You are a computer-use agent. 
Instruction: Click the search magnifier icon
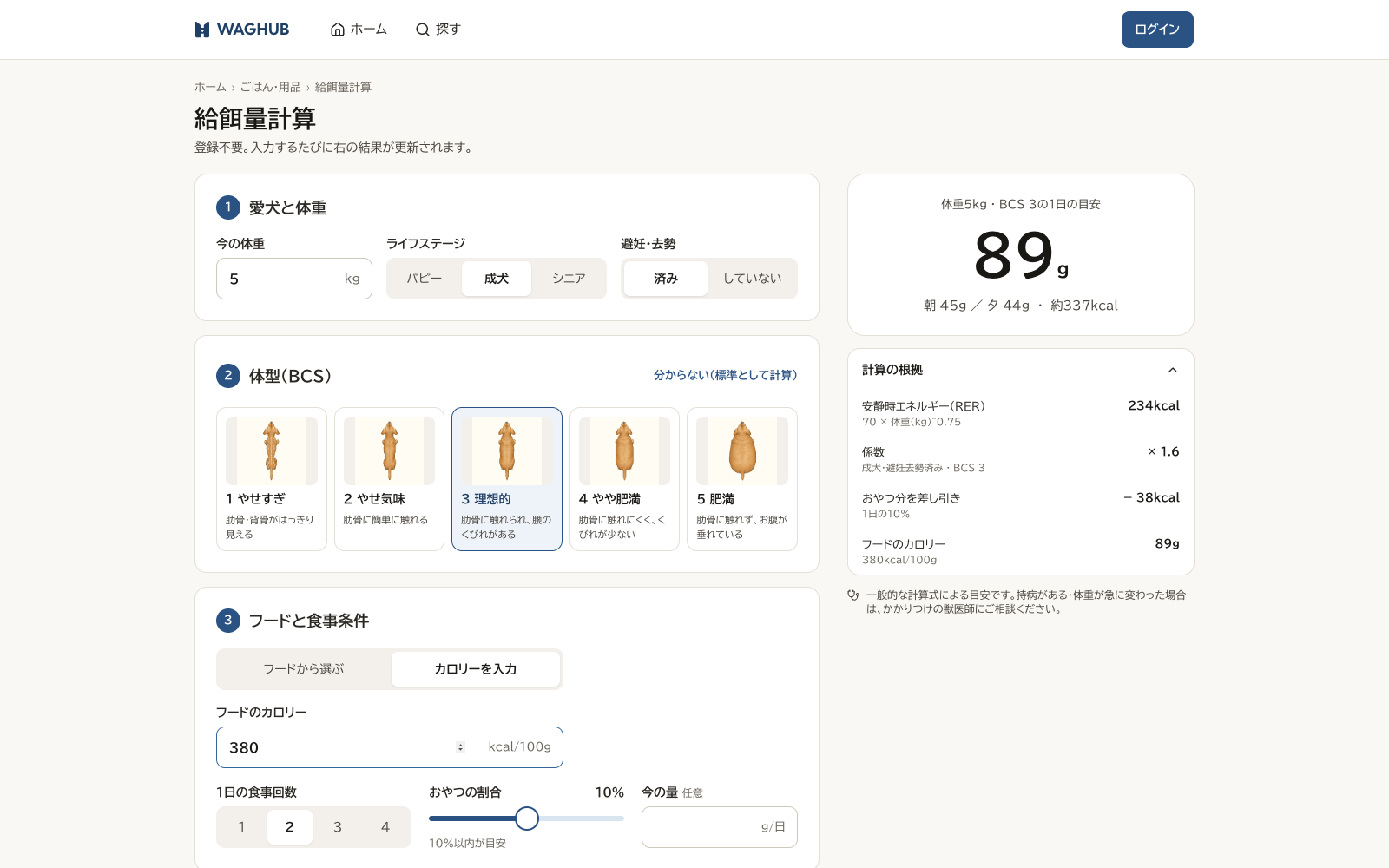point(423,30)
